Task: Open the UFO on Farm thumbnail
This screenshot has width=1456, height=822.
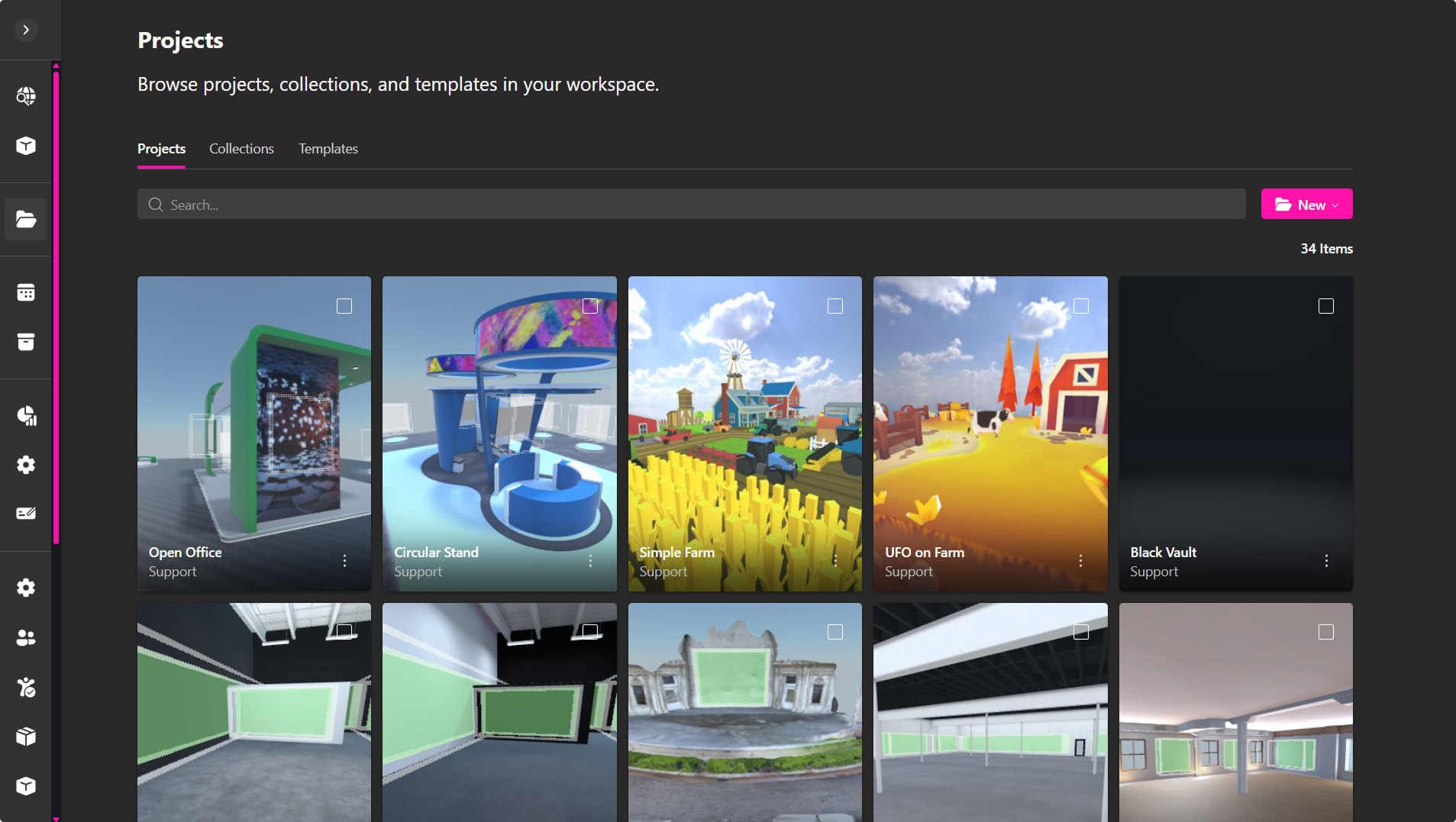Action: [990, 434]
